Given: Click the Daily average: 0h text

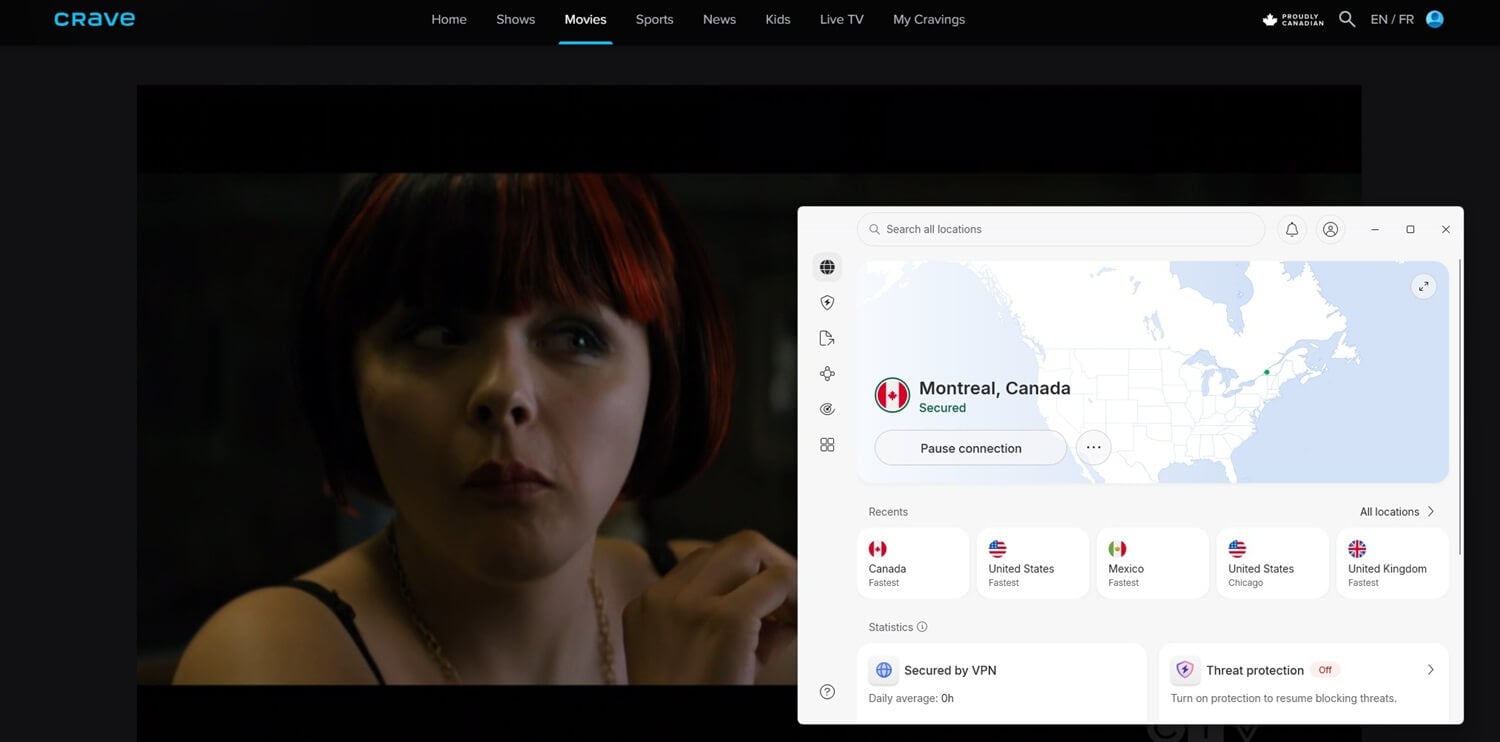Looking at the screenshot, I should click(x=911, y=698).
